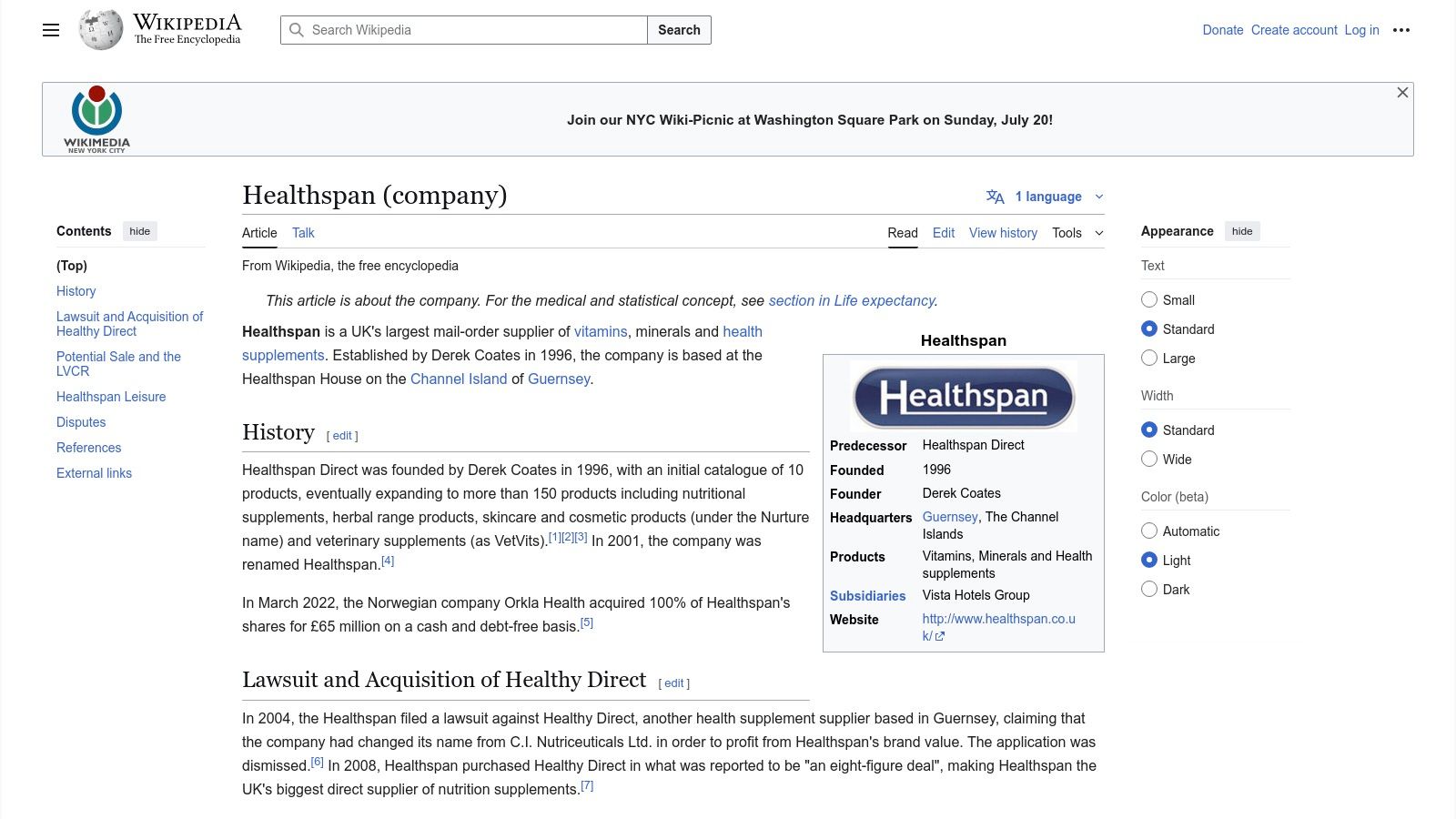Image resolution: width=1456 pixels, height=819 pixels.
Task: Click the Search button
Action: (679, 30)
